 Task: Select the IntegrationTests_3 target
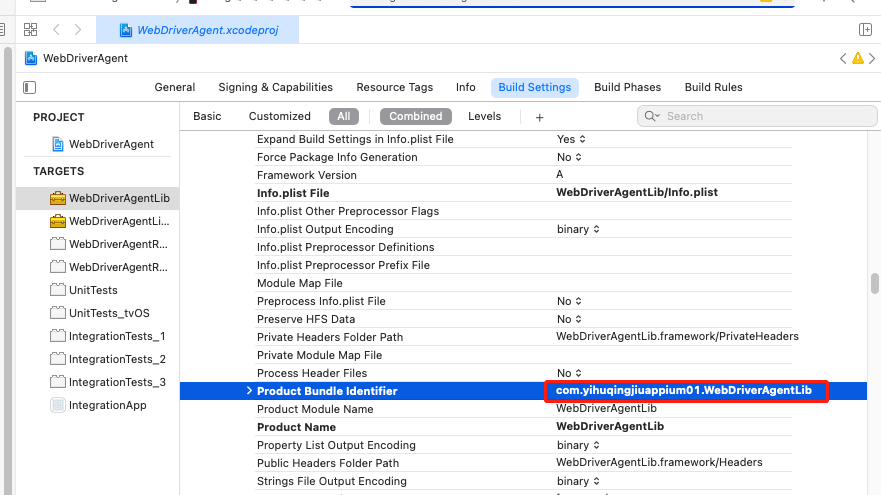[107, 382]
